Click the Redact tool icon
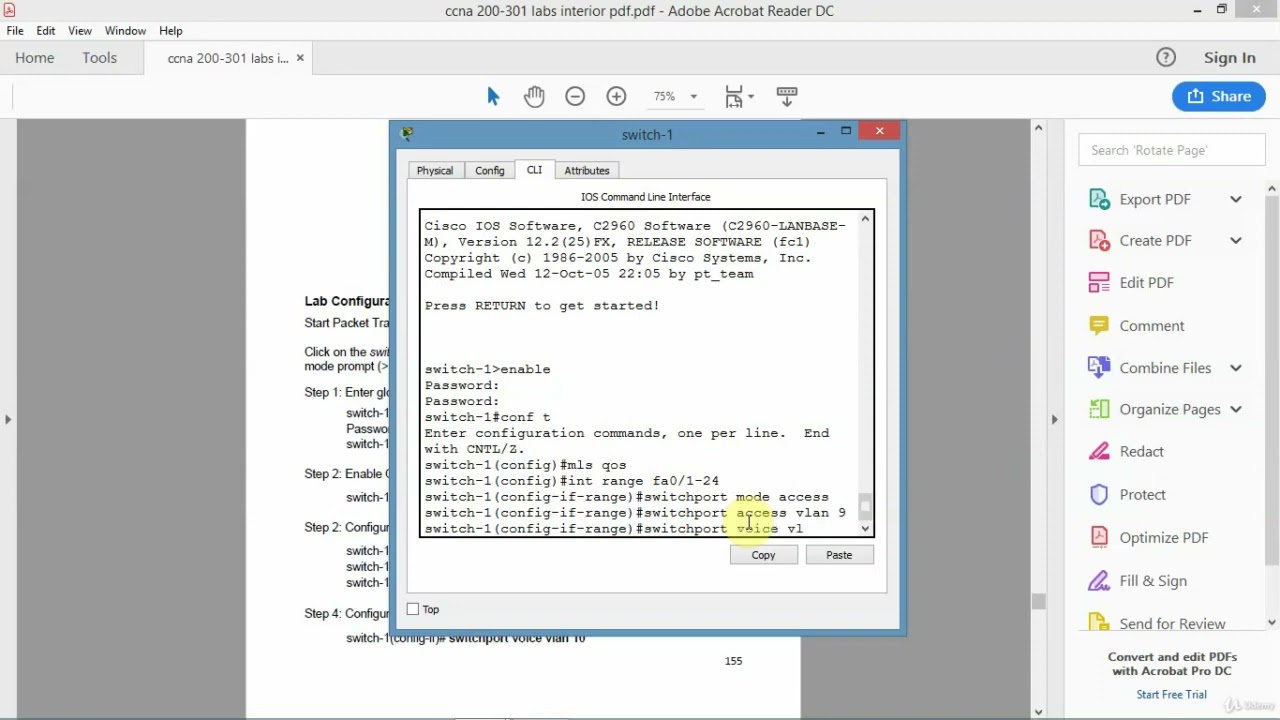Viewport: 1280px width, 720px height. coord(1099,451)
